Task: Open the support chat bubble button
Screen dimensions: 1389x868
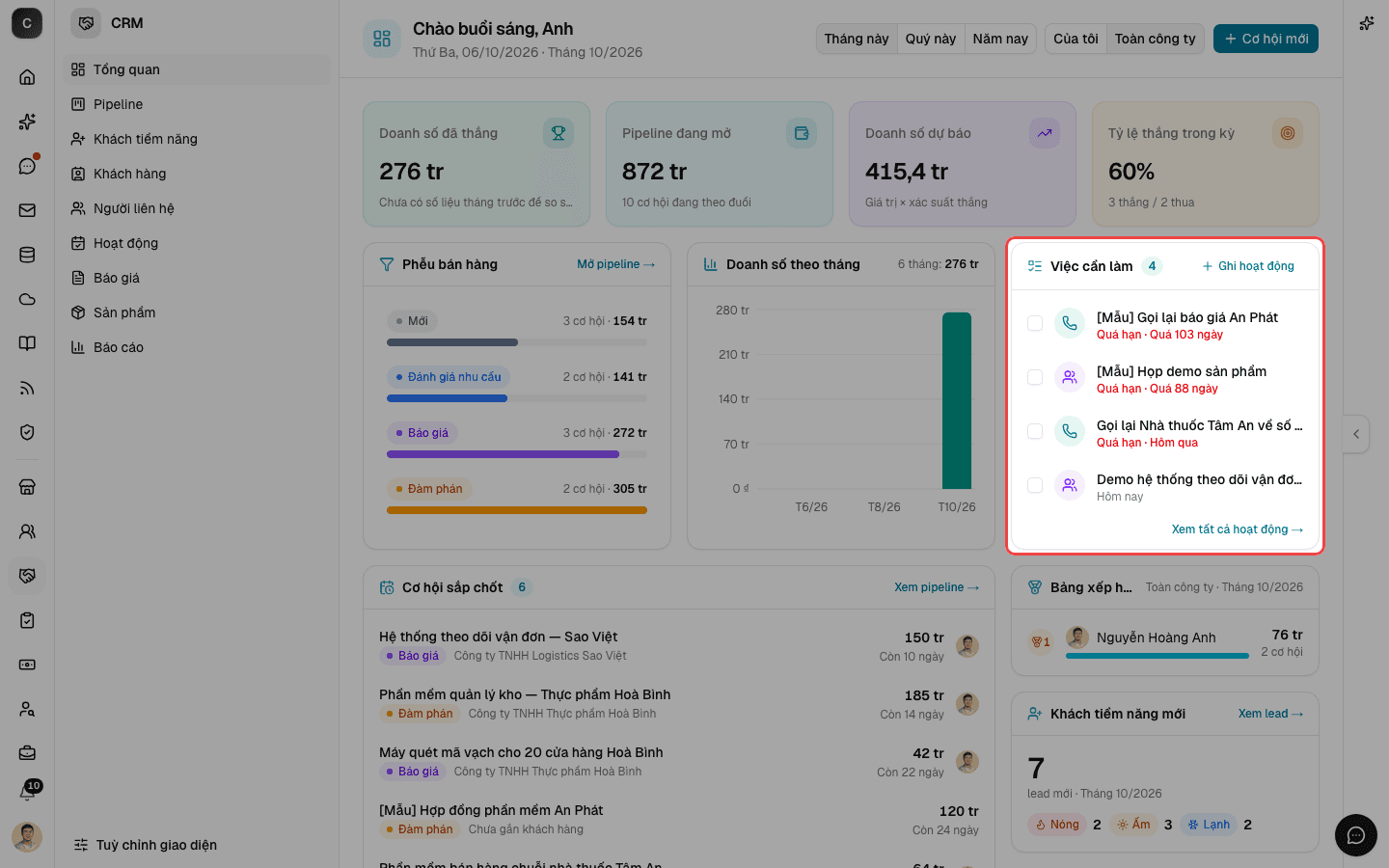Action: point(1355,835)
